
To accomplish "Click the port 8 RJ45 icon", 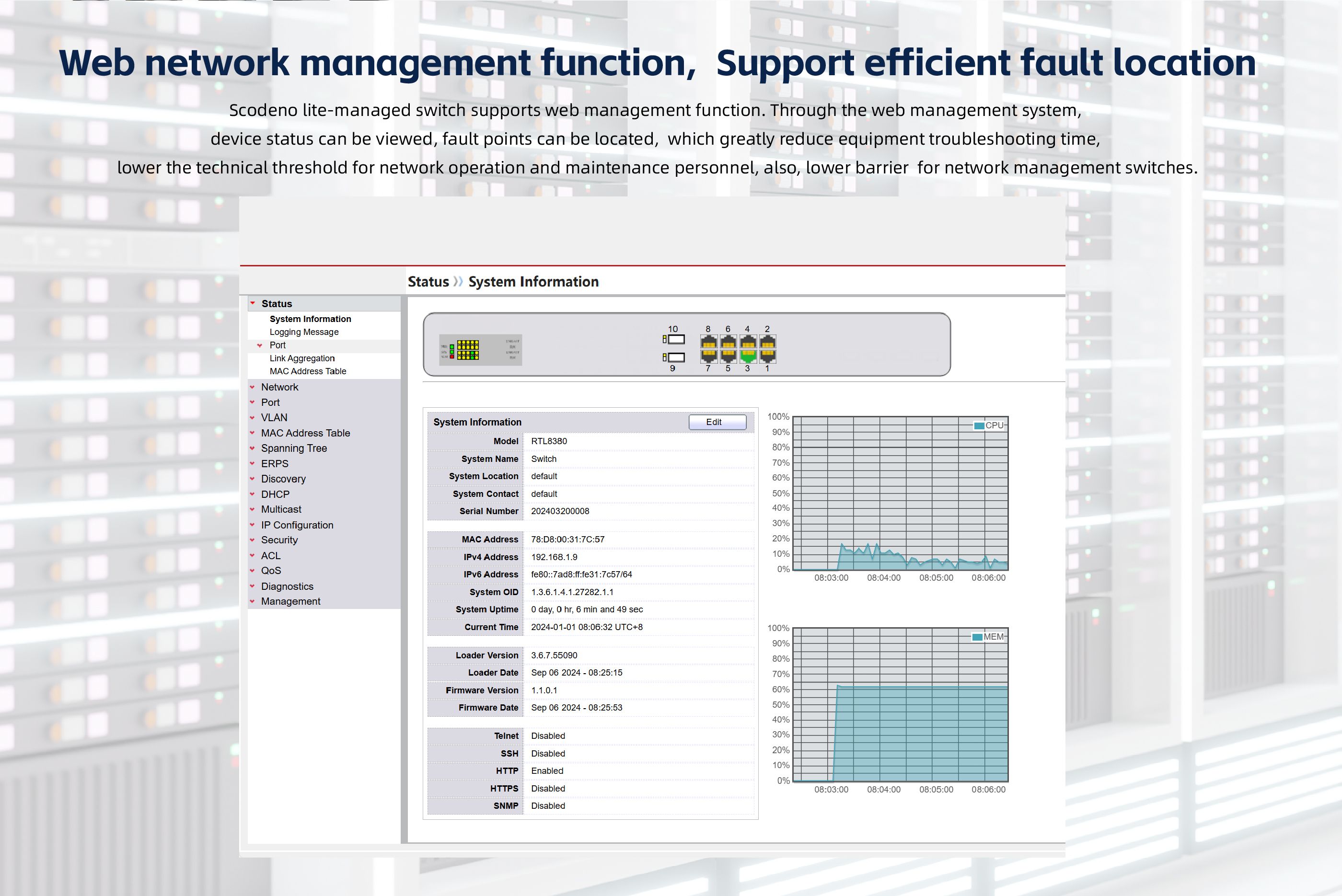I will 708,342.
